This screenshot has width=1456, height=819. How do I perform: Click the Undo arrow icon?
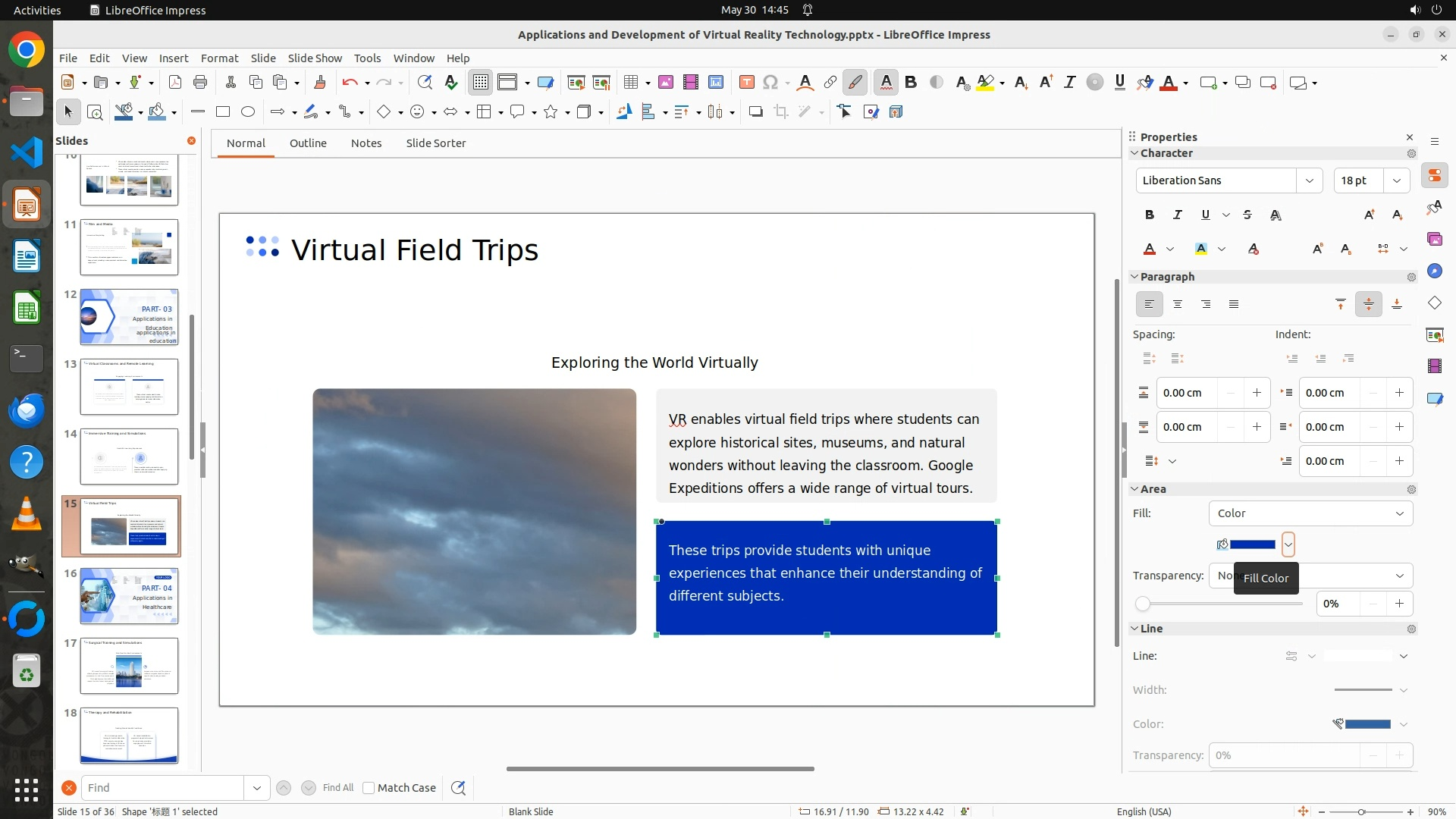coord(350,83)
